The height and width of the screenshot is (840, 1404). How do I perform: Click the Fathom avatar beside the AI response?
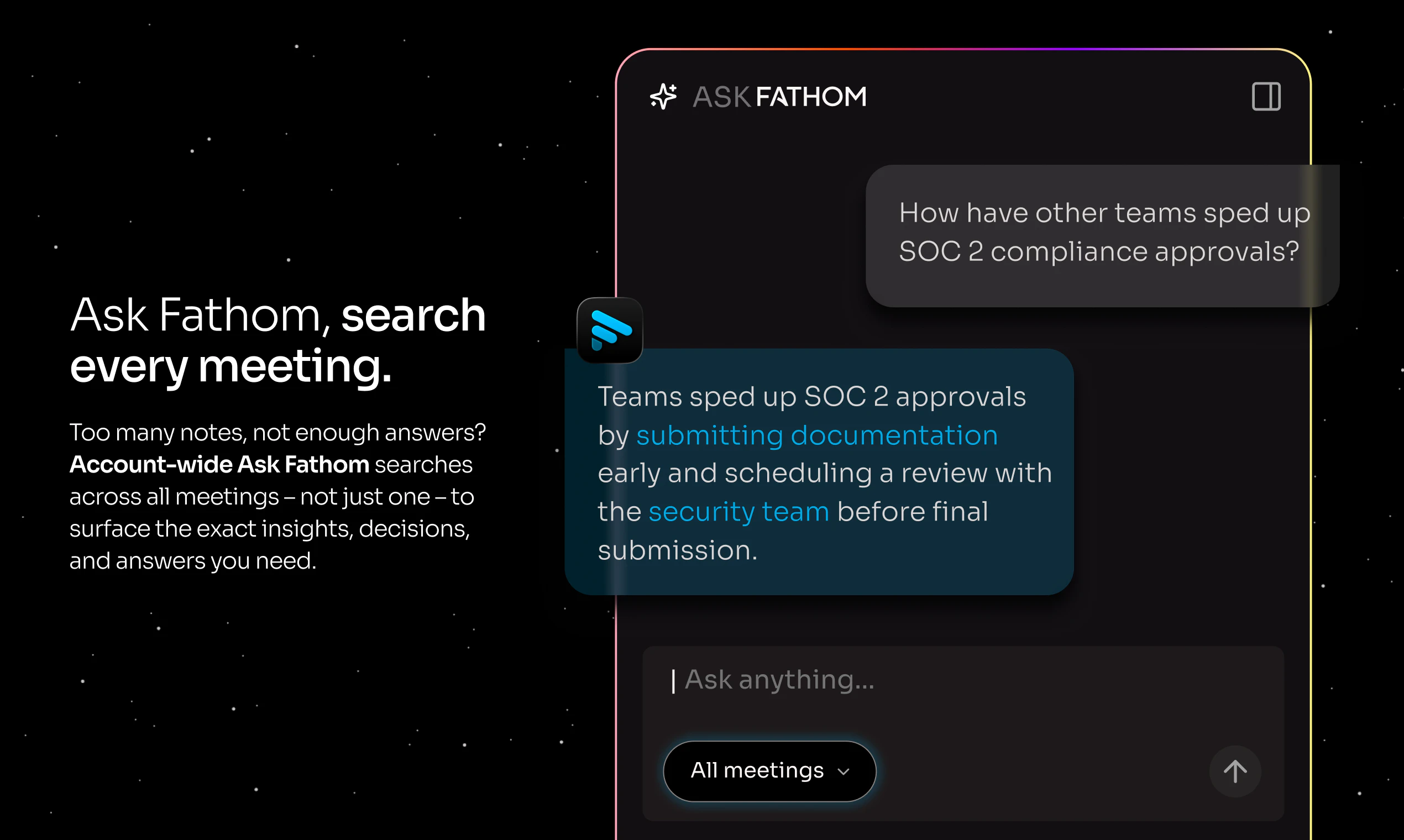(x=611, y=332)
